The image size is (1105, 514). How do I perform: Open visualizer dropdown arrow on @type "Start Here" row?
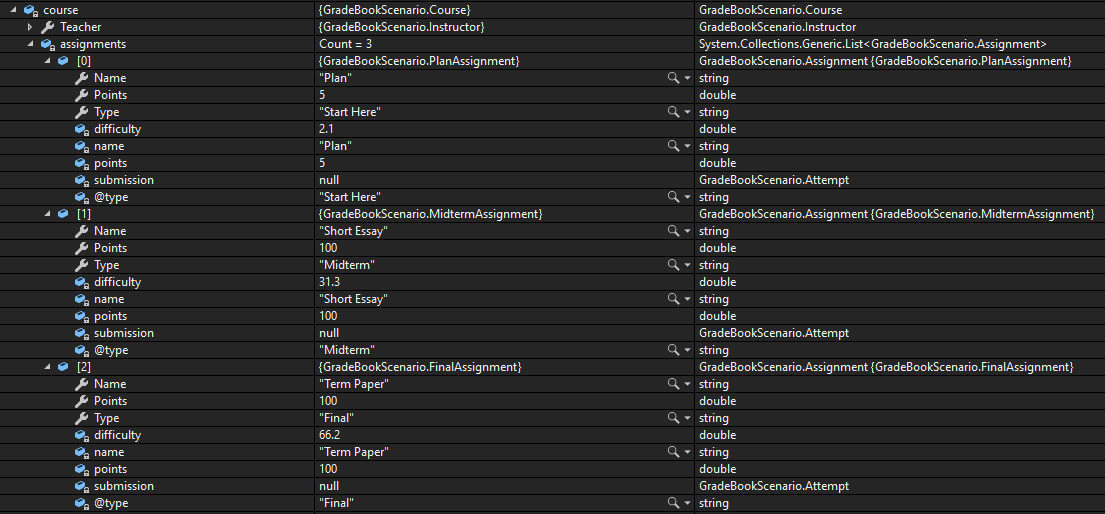(687, 197)
